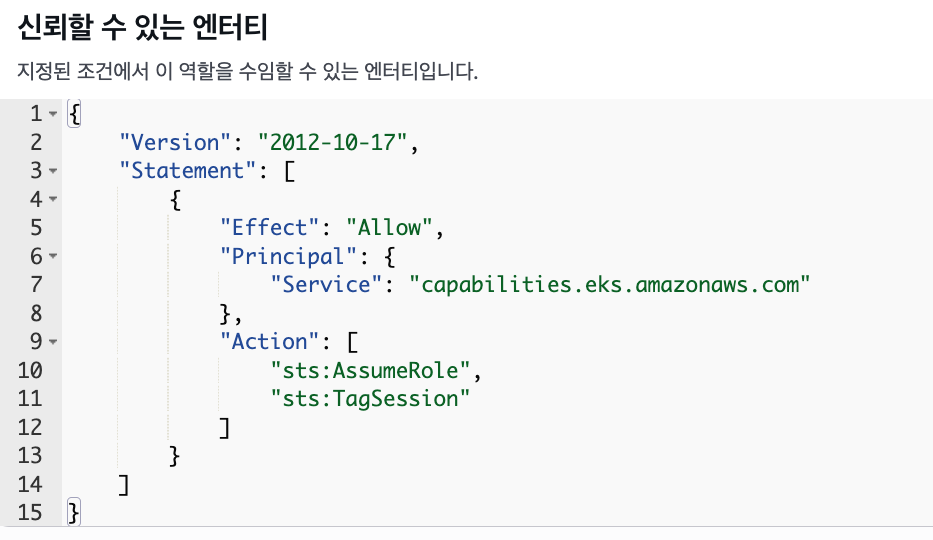Click the "sts:AssumeRole" action entry
This screenshot has width=933, height=540.
[371, 371]
